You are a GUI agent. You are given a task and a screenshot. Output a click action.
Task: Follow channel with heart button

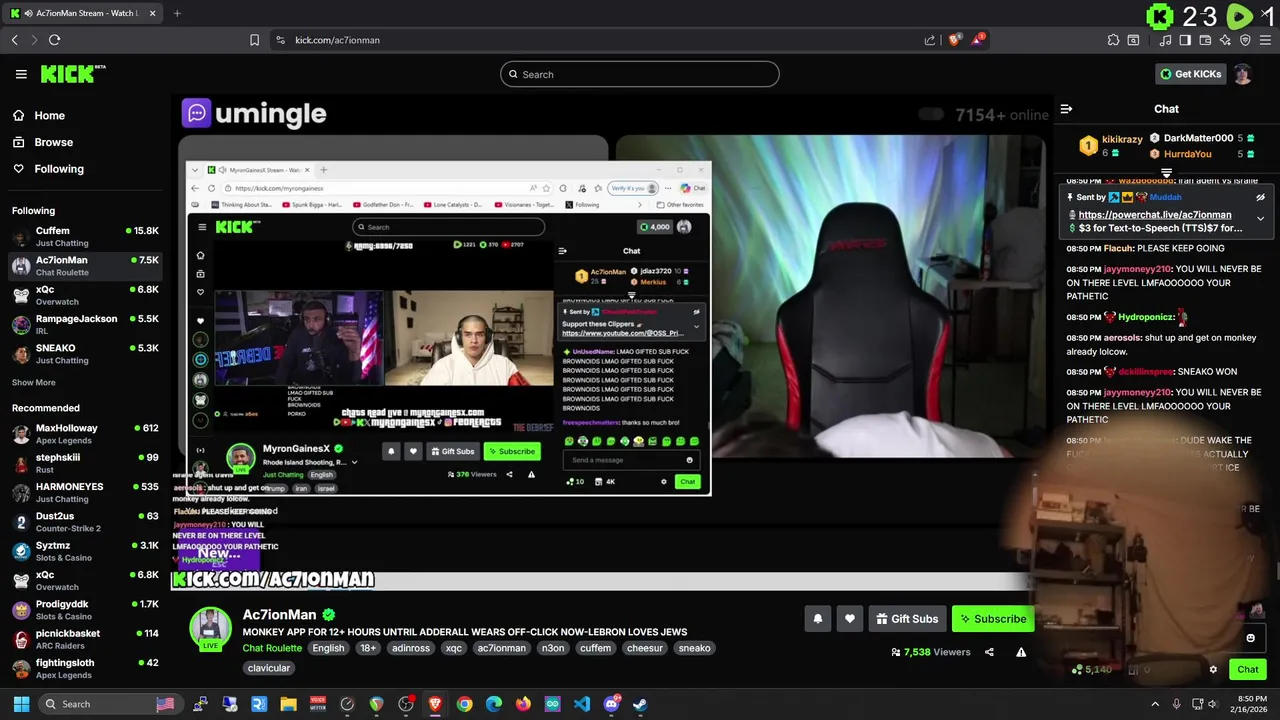(x=849, y=619)
